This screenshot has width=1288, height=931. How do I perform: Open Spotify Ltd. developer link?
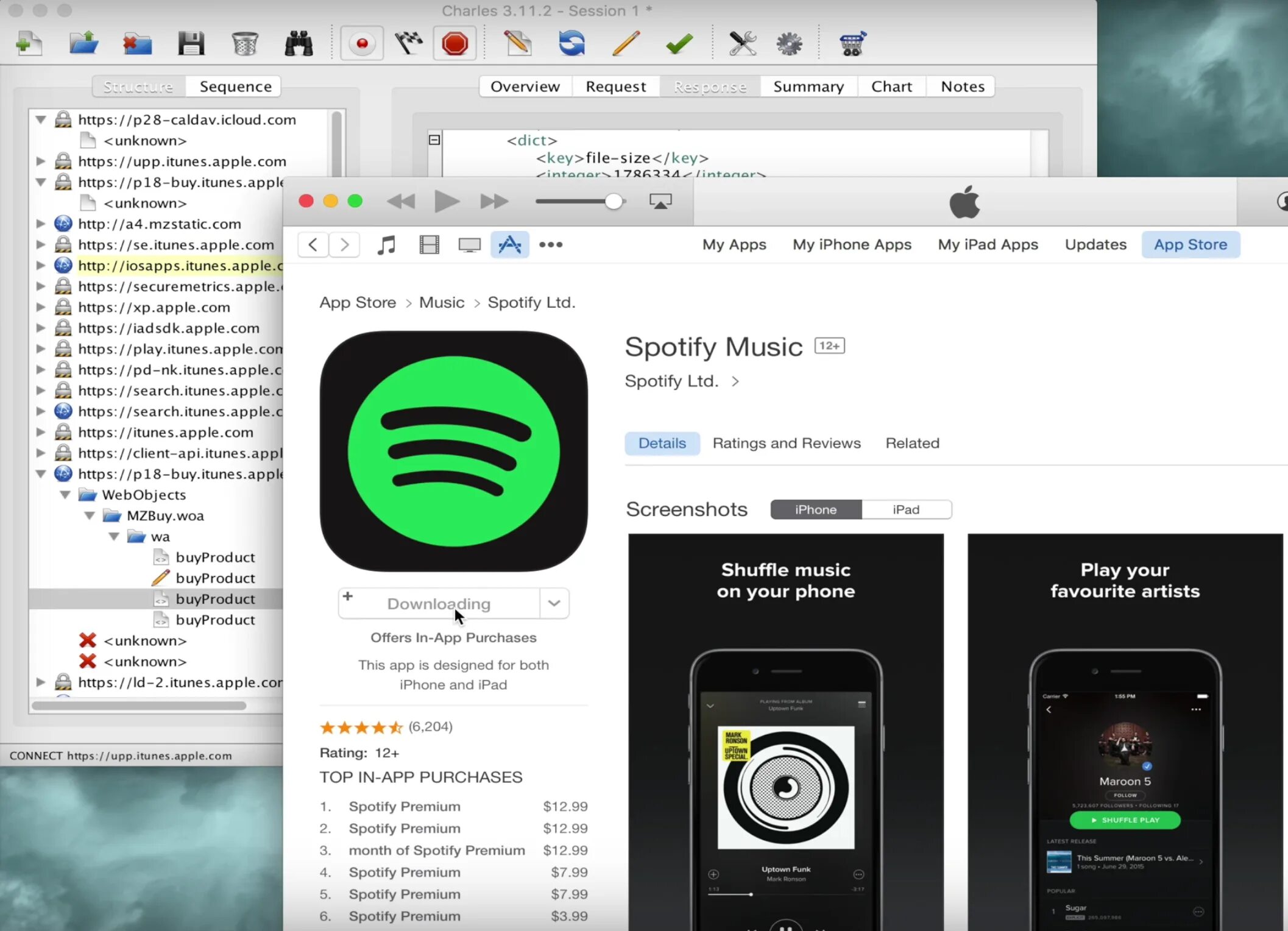pyautogui.click(x=682, y=380)
